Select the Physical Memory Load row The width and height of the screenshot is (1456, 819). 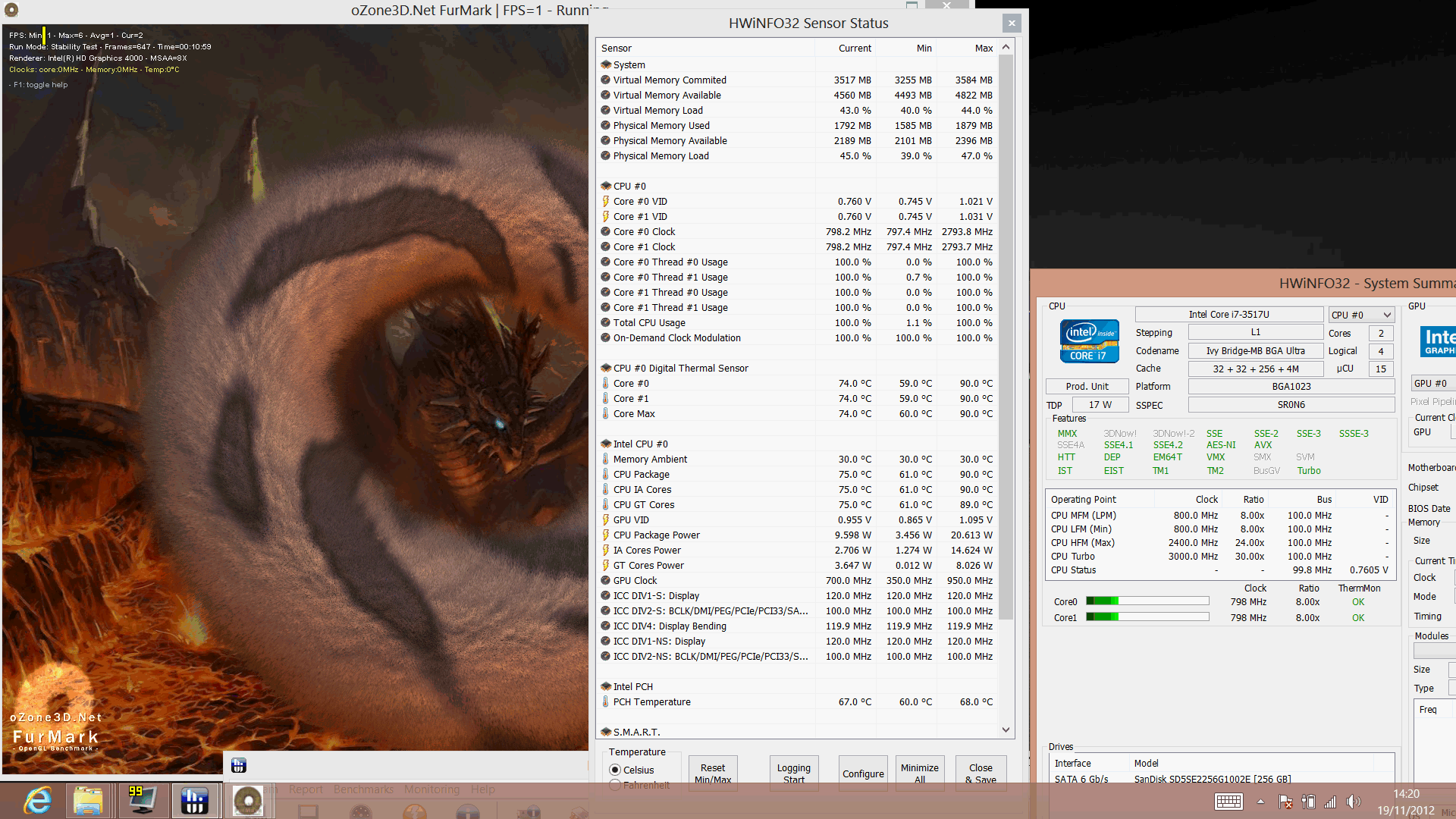pyautogui.click(x=797, y=156)
